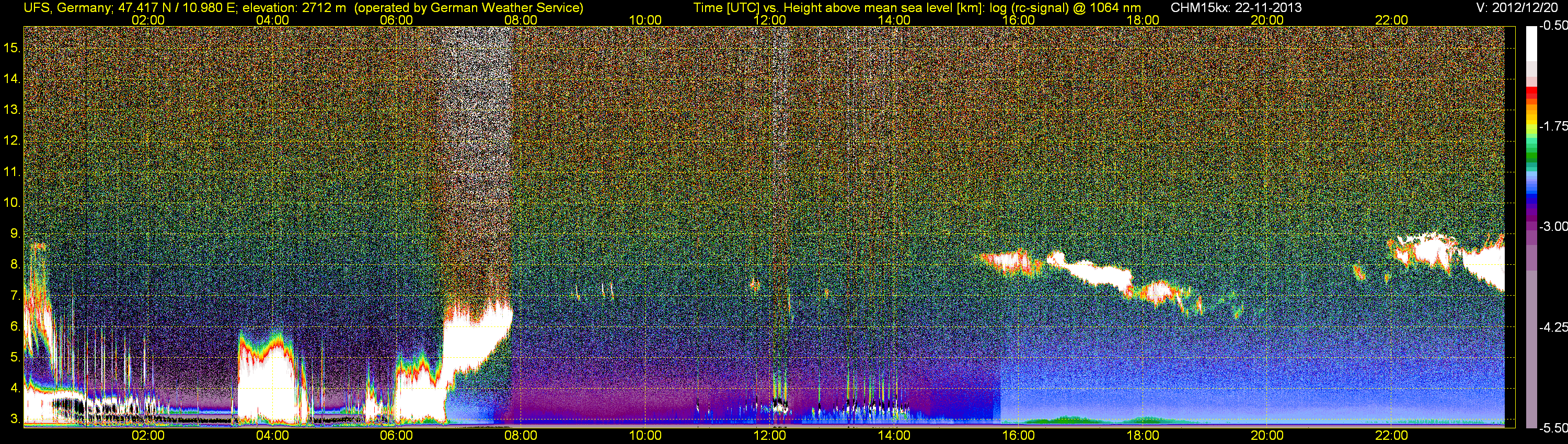The width and height of the screenshot is (1568, 444).
Task: Click the 22:00 label on the top time axis
Action: coord(1391,20)
